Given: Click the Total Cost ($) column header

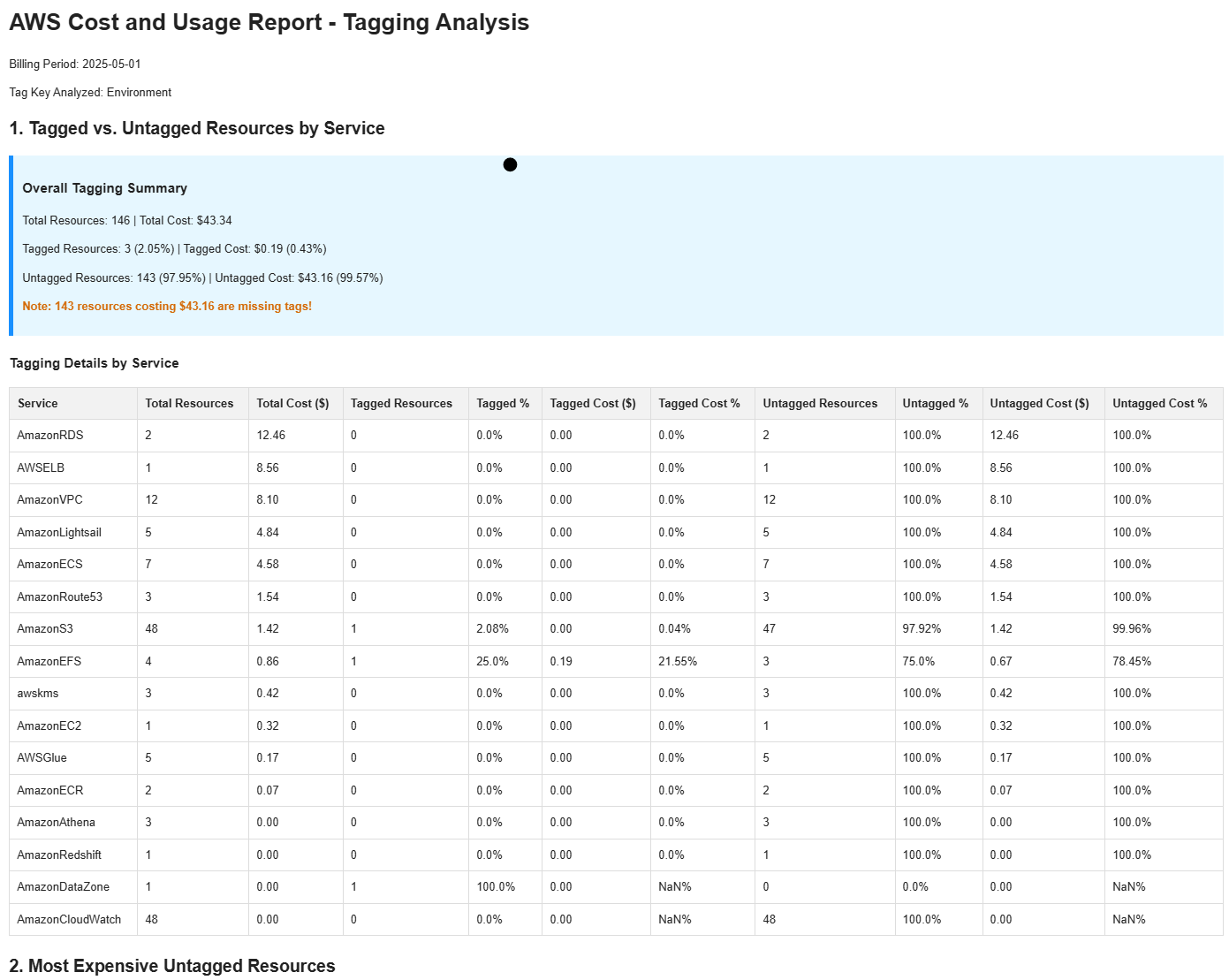Looking at the screenshot, I should tap(292, 403).
